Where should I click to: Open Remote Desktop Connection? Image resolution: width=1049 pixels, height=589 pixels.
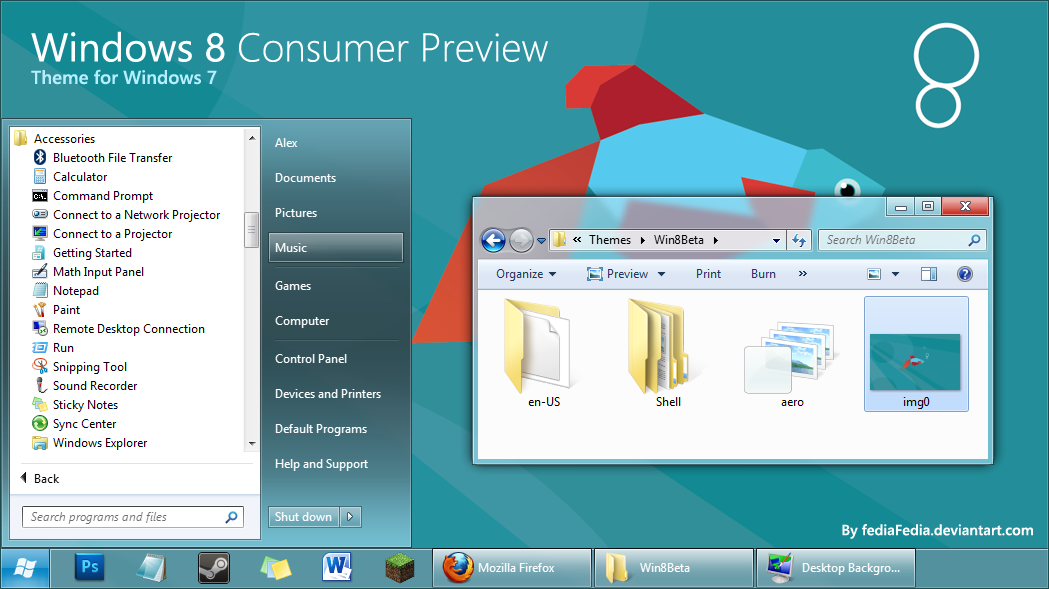tap(118, 329)
